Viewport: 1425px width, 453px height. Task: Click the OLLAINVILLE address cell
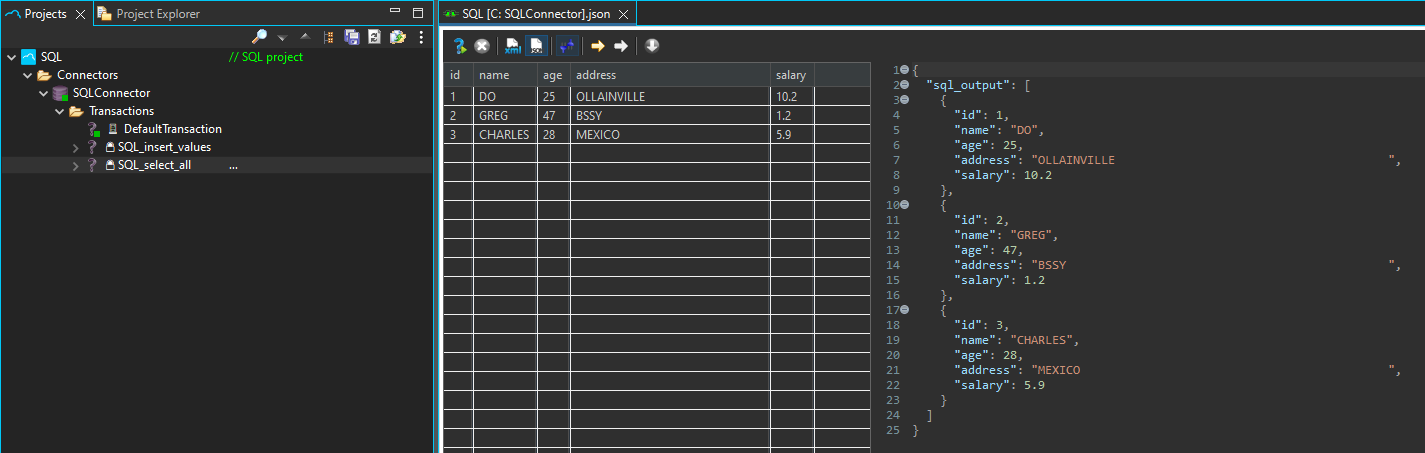tap(670, 97)
